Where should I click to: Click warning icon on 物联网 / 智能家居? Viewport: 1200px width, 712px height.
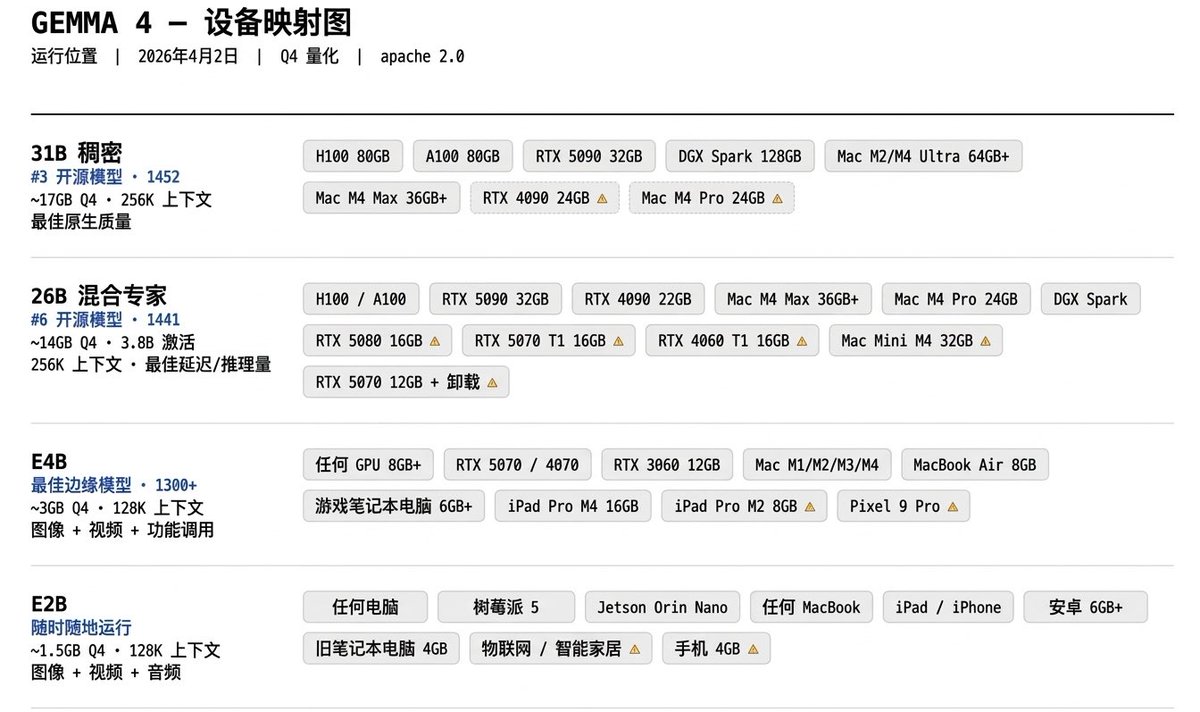pyautogui.click(x=635, y=649)
